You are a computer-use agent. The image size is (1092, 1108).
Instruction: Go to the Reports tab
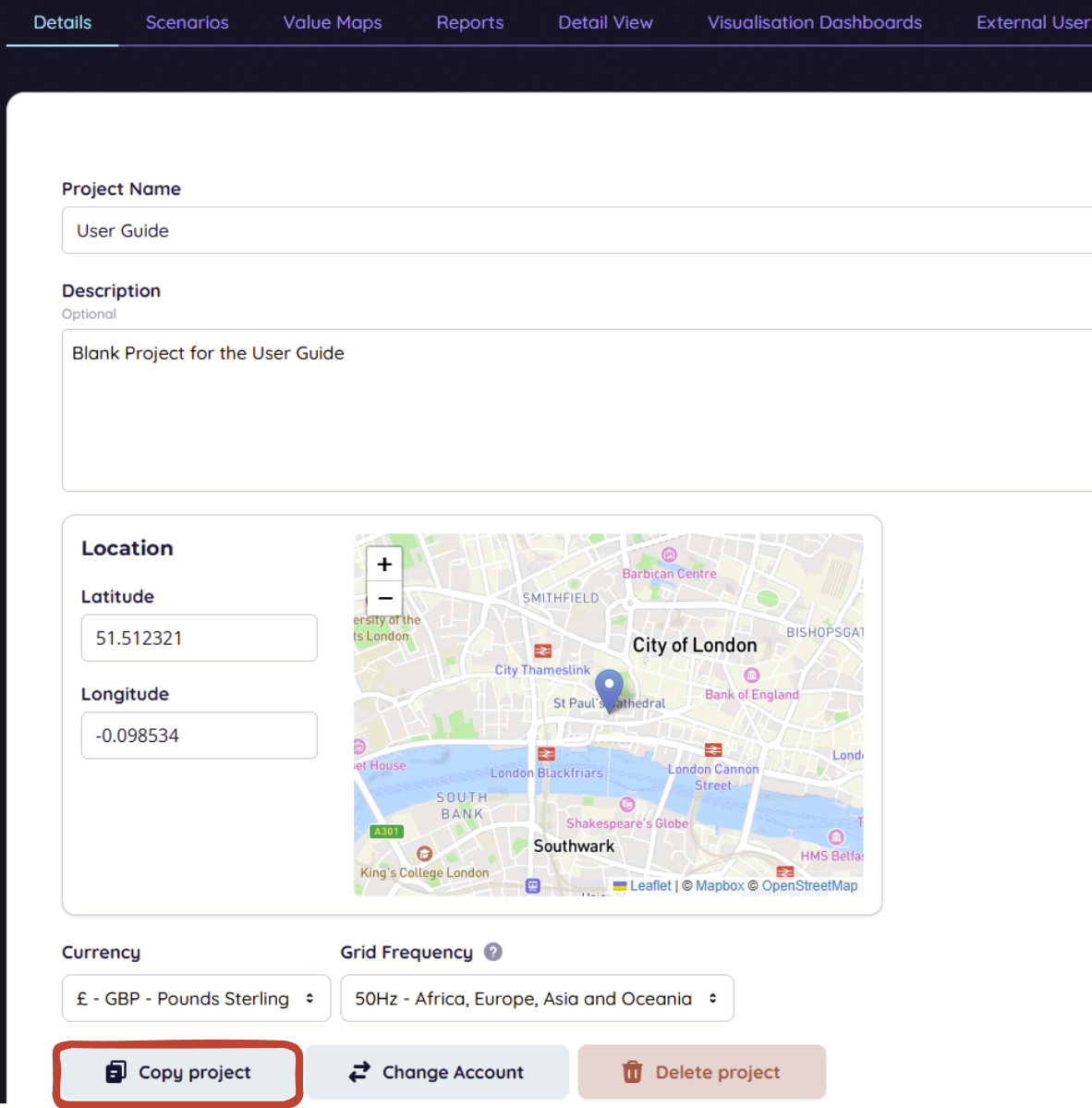[469, 22]
